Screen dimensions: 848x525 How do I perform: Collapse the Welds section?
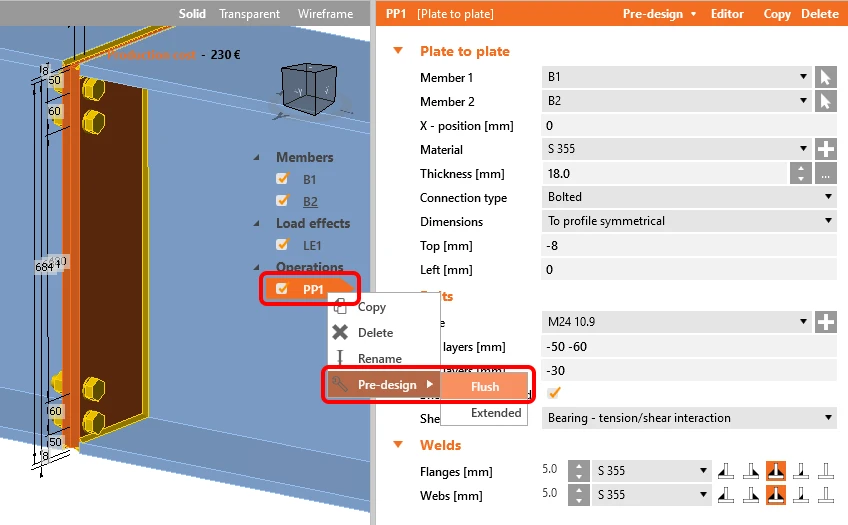point(398,444)
